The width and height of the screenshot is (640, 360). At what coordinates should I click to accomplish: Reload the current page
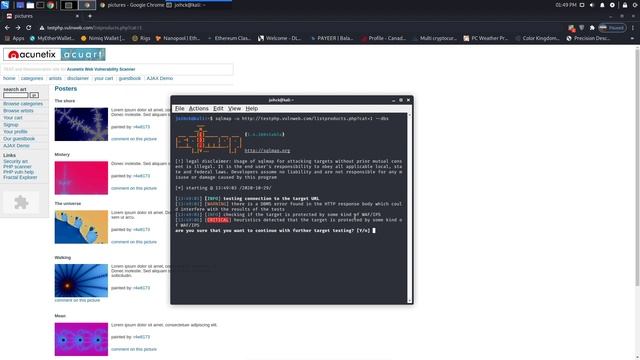[29, 27]
